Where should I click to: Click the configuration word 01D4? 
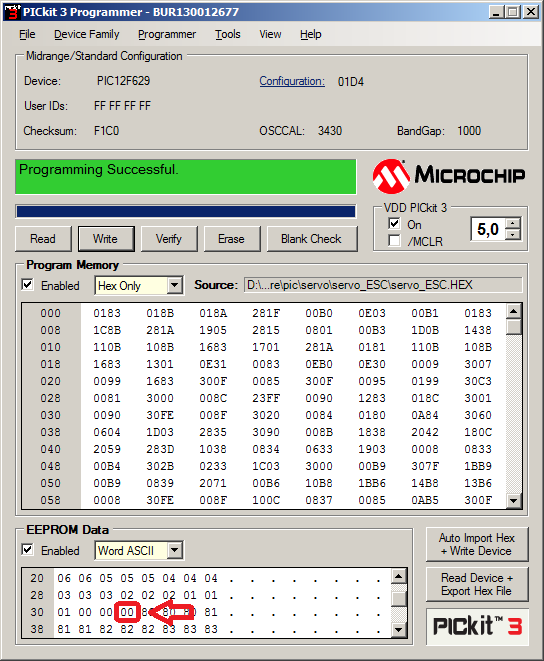tap(351, 82)
